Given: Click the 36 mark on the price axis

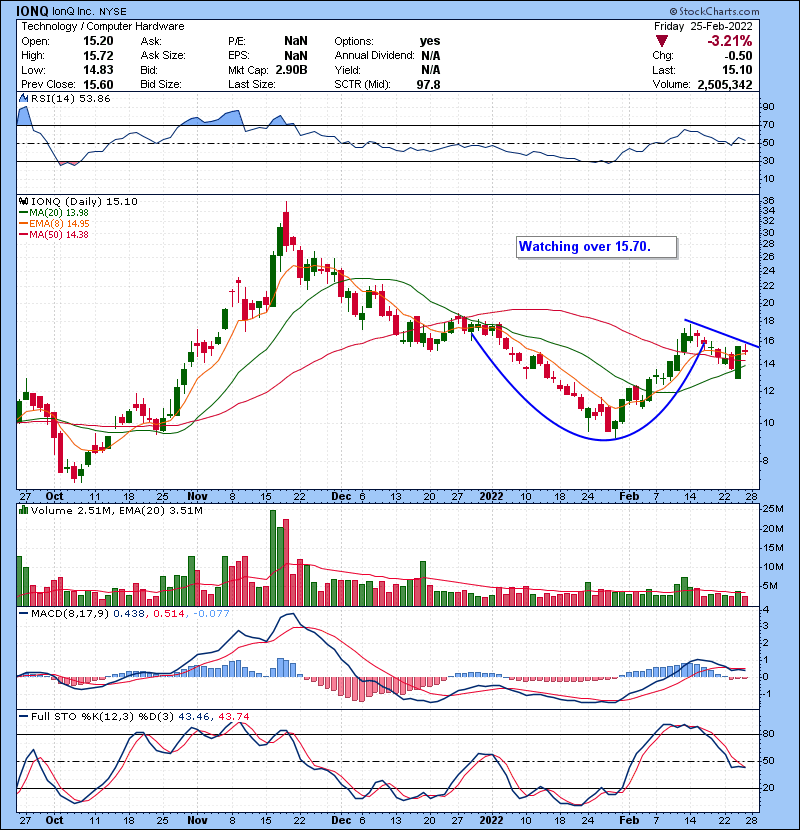Looking at the screenshot, I should pos(768,201).
